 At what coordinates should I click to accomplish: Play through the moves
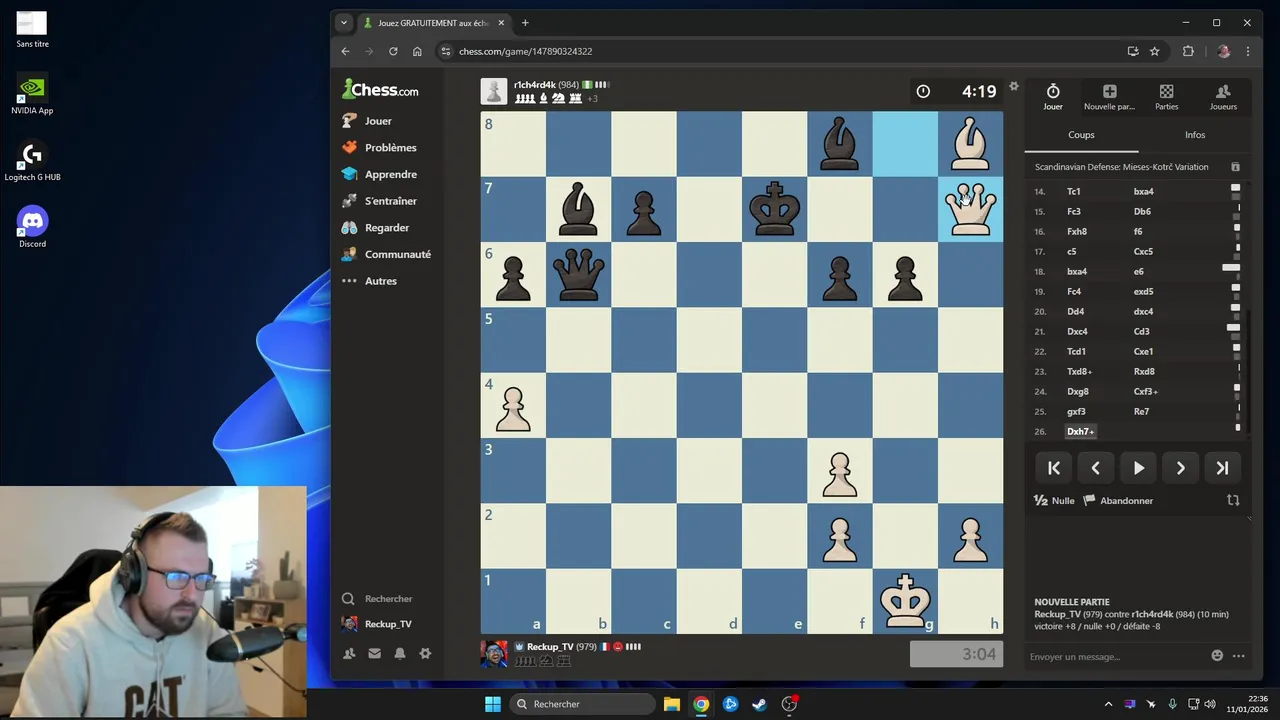click(x=1138, y=468)
